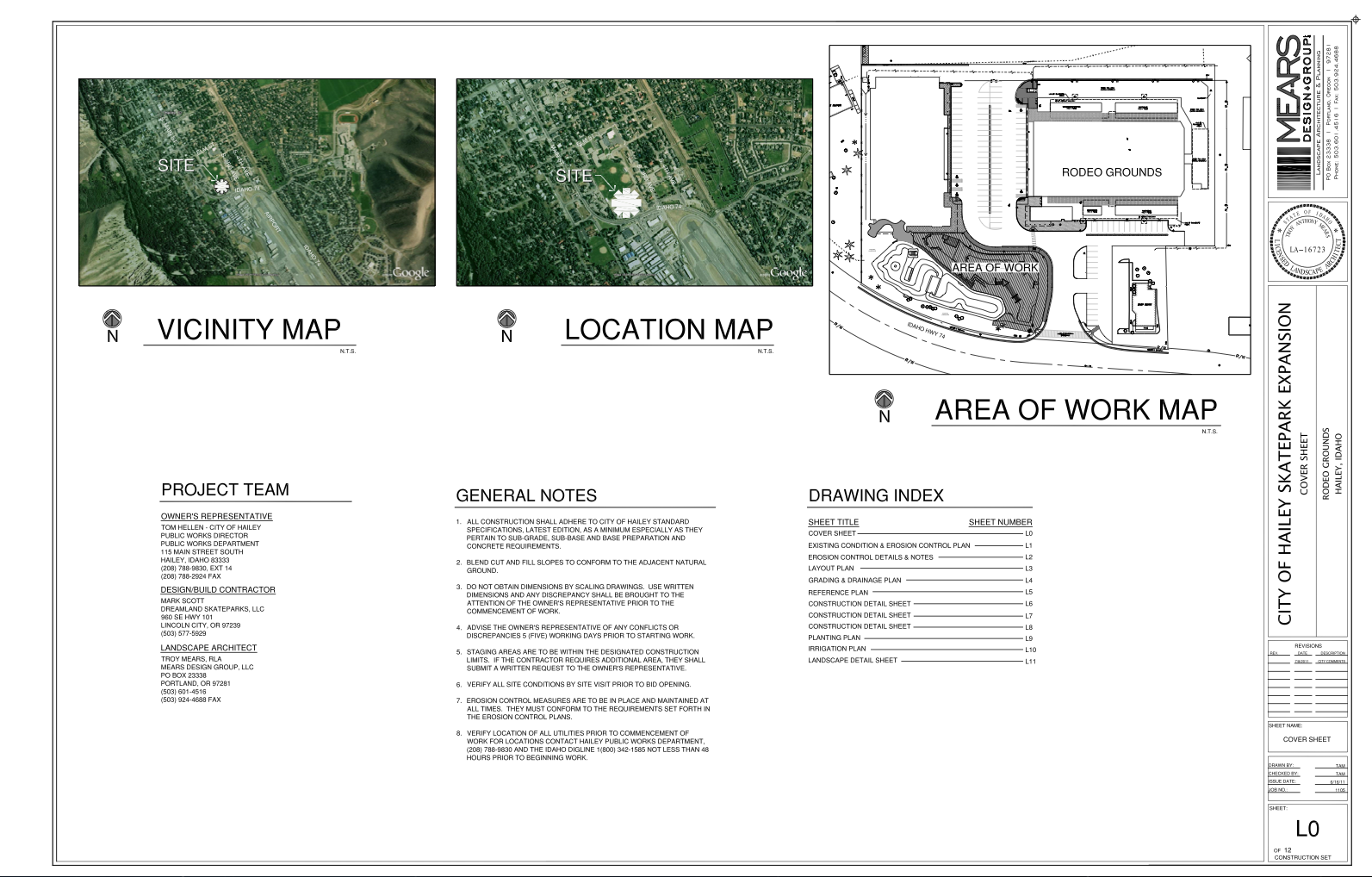Image resolution: width=1372 pixels, height=877 pixels.
Task: Click the SHEET TITLE column header
Action: 833,522
